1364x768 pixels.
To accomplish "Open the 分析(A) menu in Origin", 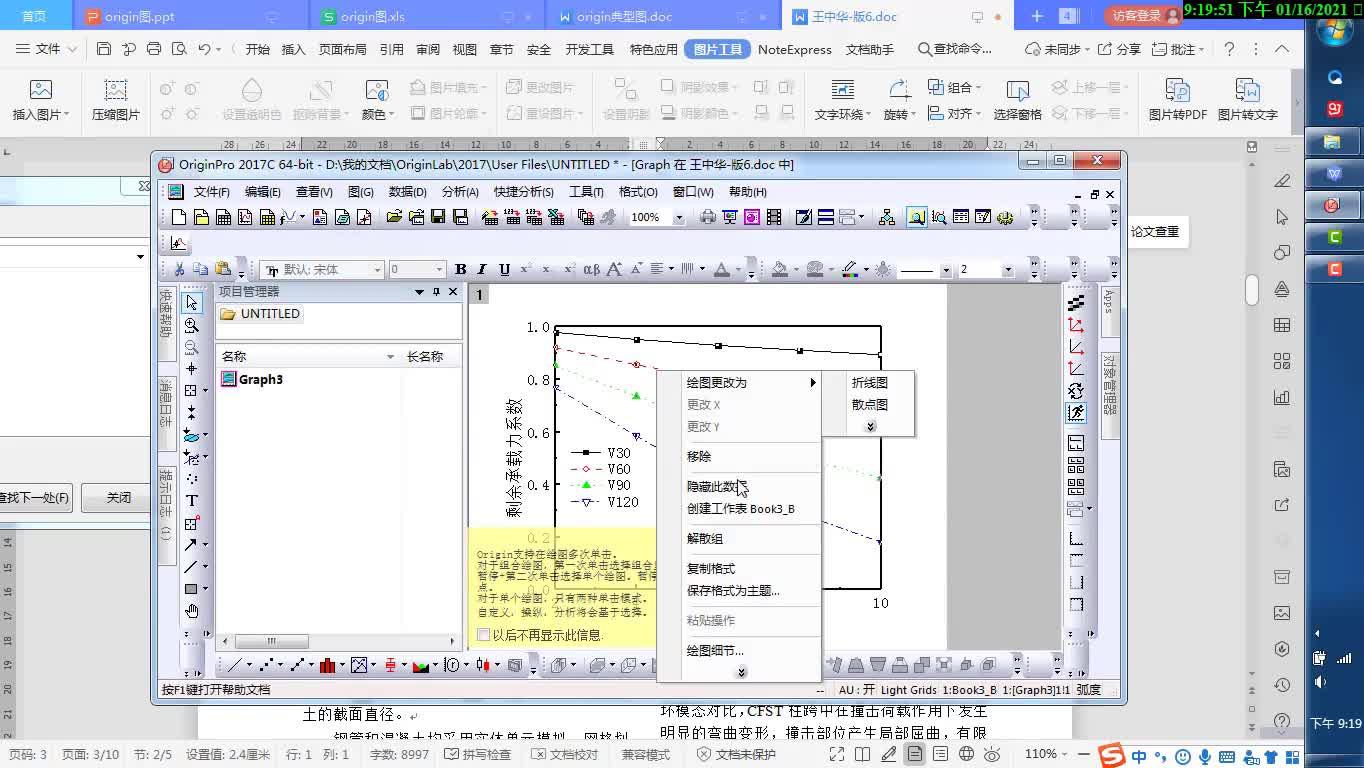I will pos(460,192).
